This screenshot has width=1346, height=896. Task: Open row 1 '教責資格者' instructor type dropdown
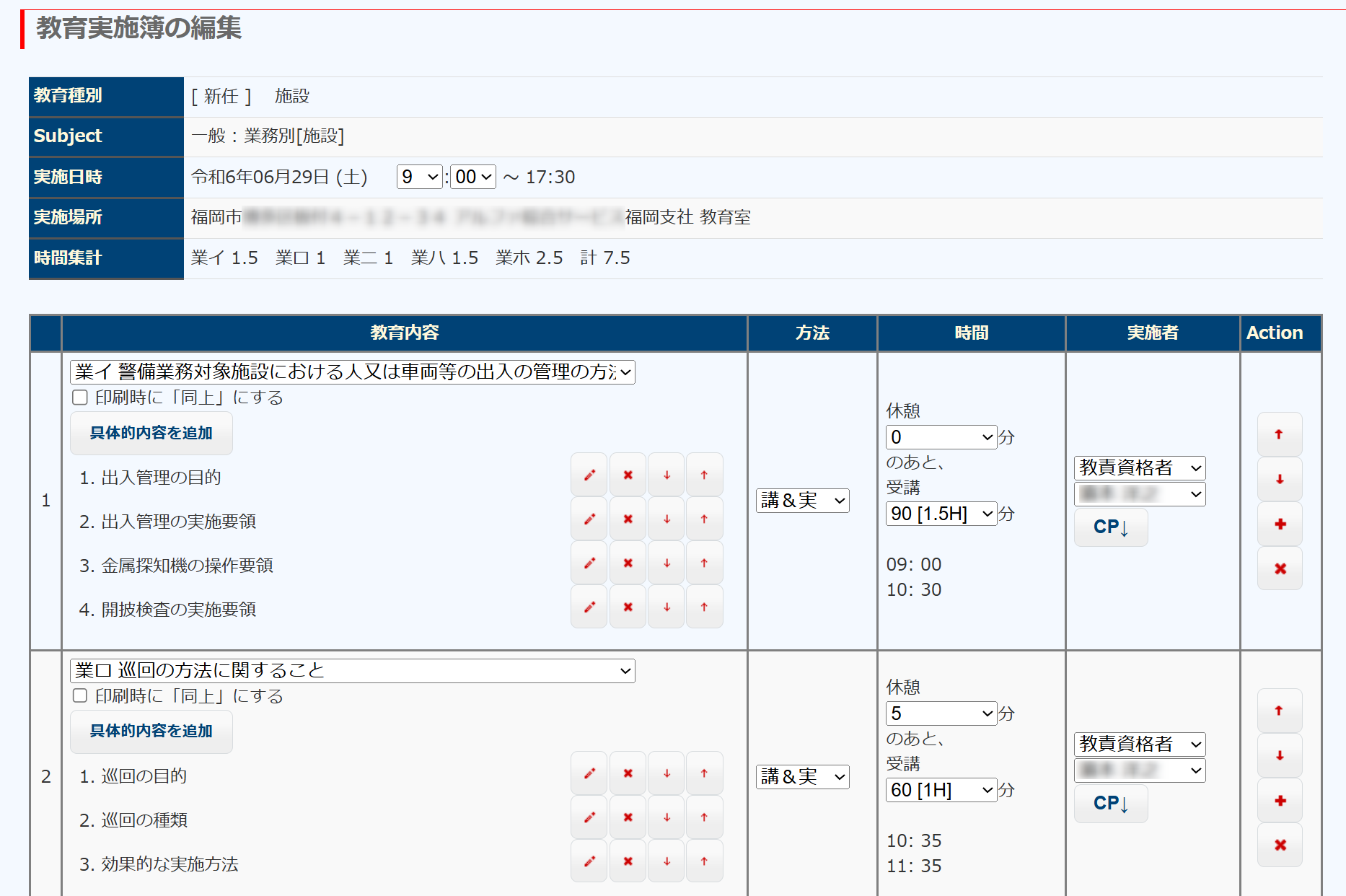pyautogui.click(x=1139, y=467)
